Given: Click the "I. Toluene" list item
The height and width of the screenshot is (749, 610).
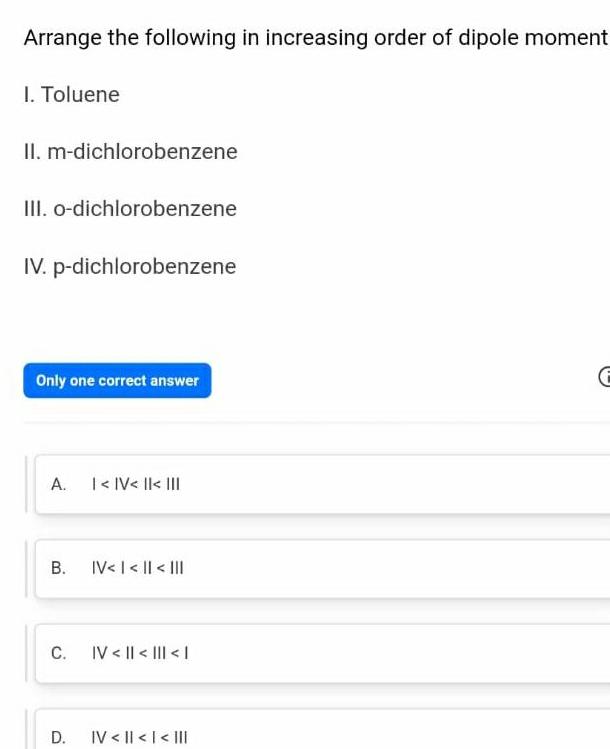Looking at the screenshot, I should pyautogui.click(x=71, y=95).
